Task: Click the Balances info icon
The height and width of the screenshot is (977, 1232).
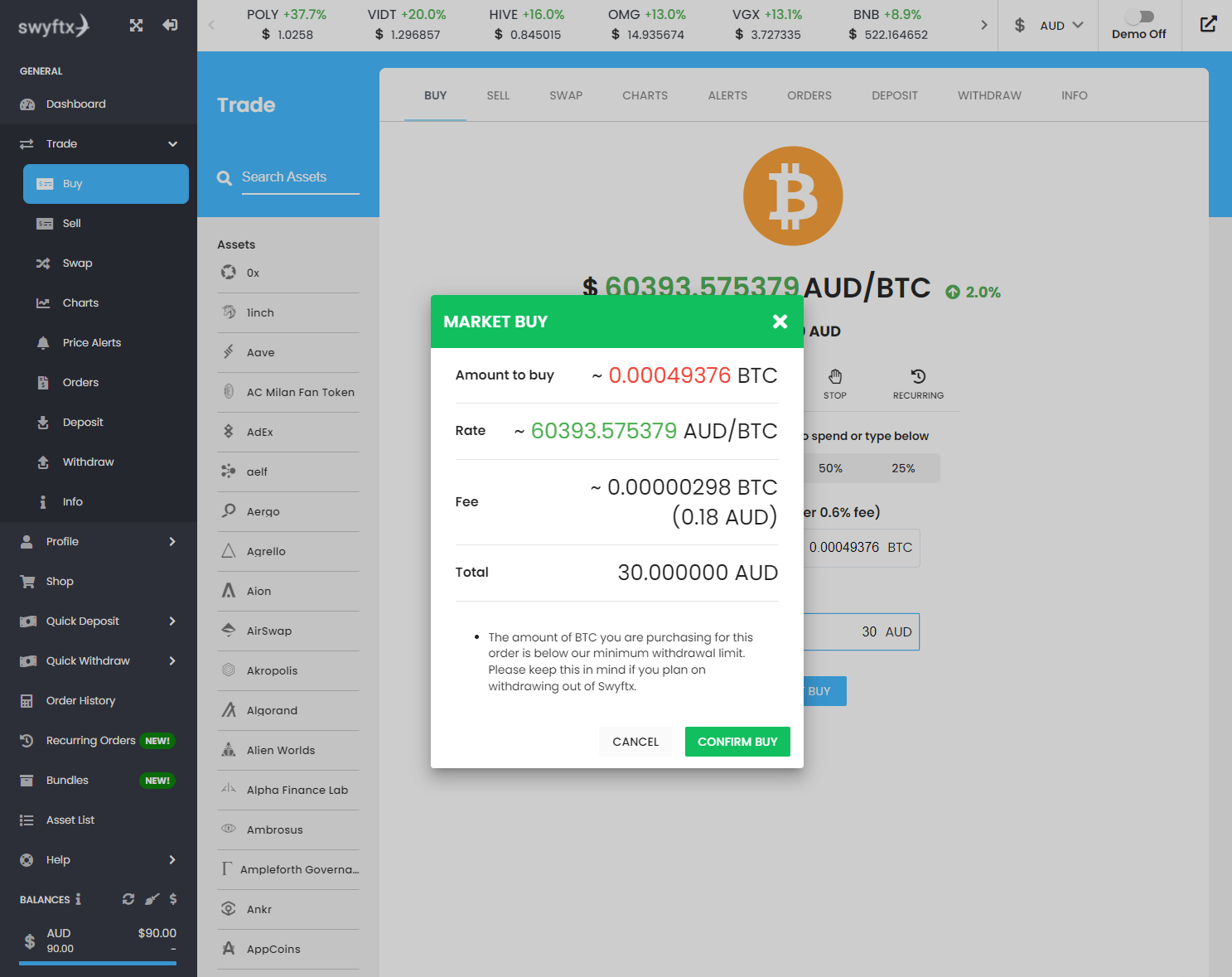Action: 79,899
